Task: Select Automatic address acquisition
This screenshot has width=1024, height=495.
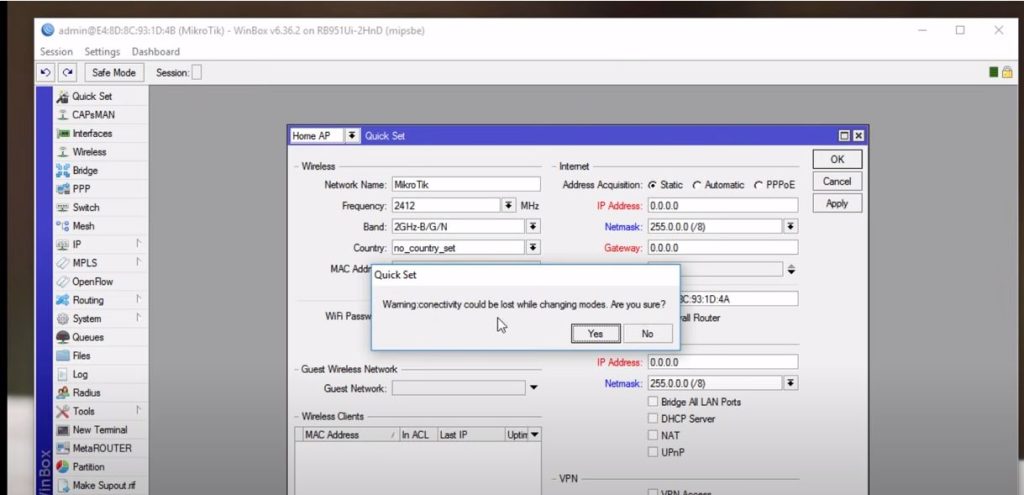Action: click(697, 185)
